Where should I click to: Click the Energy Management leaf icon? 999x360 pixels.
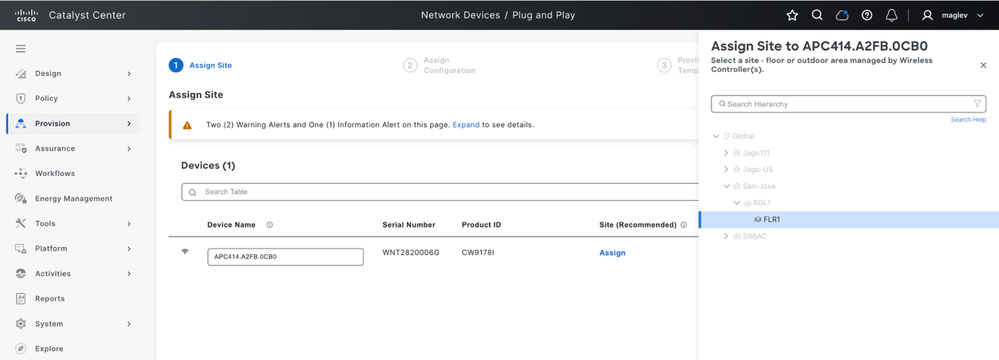tap(20, 199)
